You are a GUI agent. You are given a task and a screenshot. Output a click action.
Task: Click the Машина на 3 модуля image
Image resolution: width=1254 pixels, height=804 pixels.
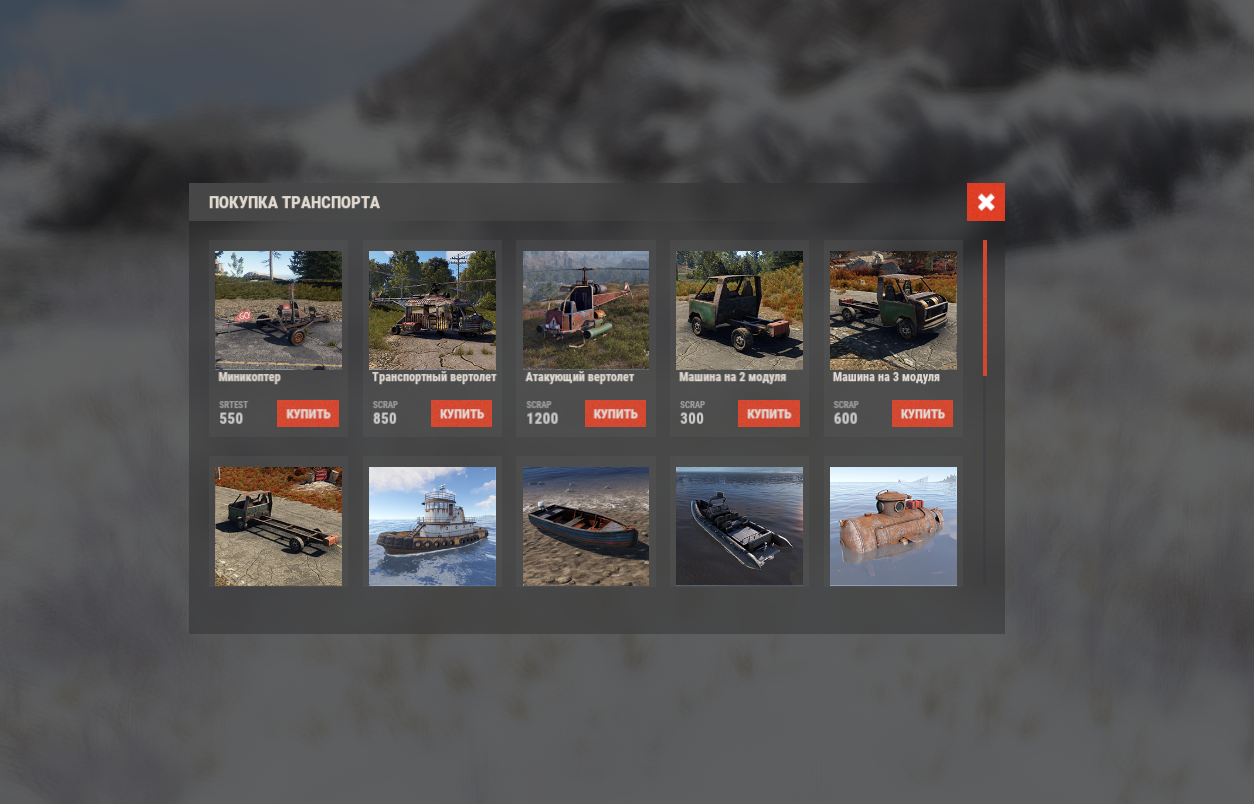point(893,310)
